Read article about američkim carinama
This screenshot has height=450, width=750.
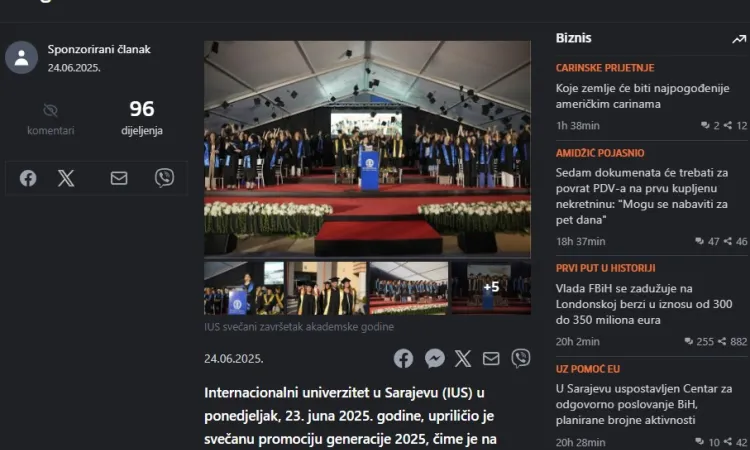(642, 96)
